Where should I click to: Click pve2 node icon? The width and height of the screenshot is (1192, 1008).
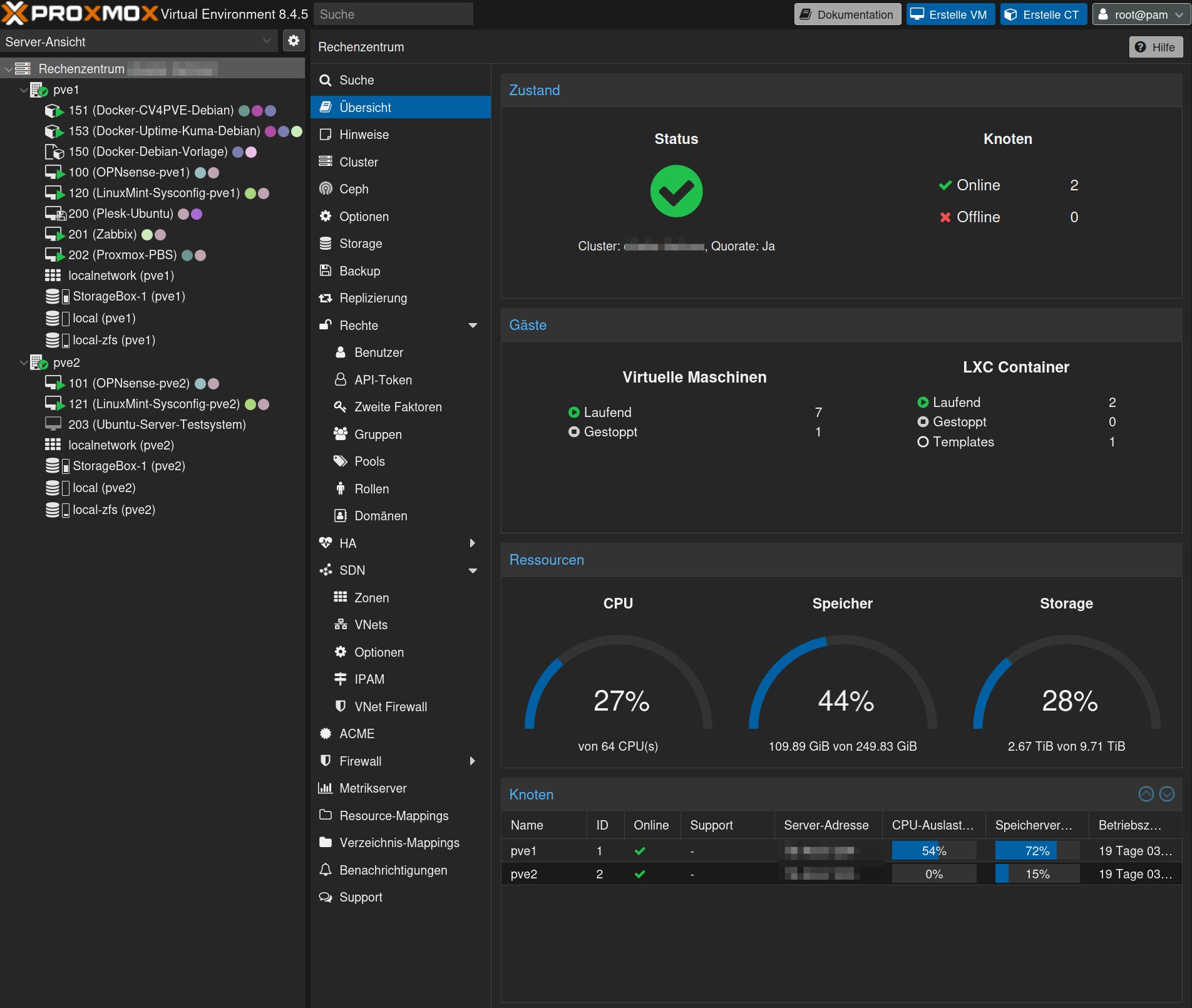39,363
